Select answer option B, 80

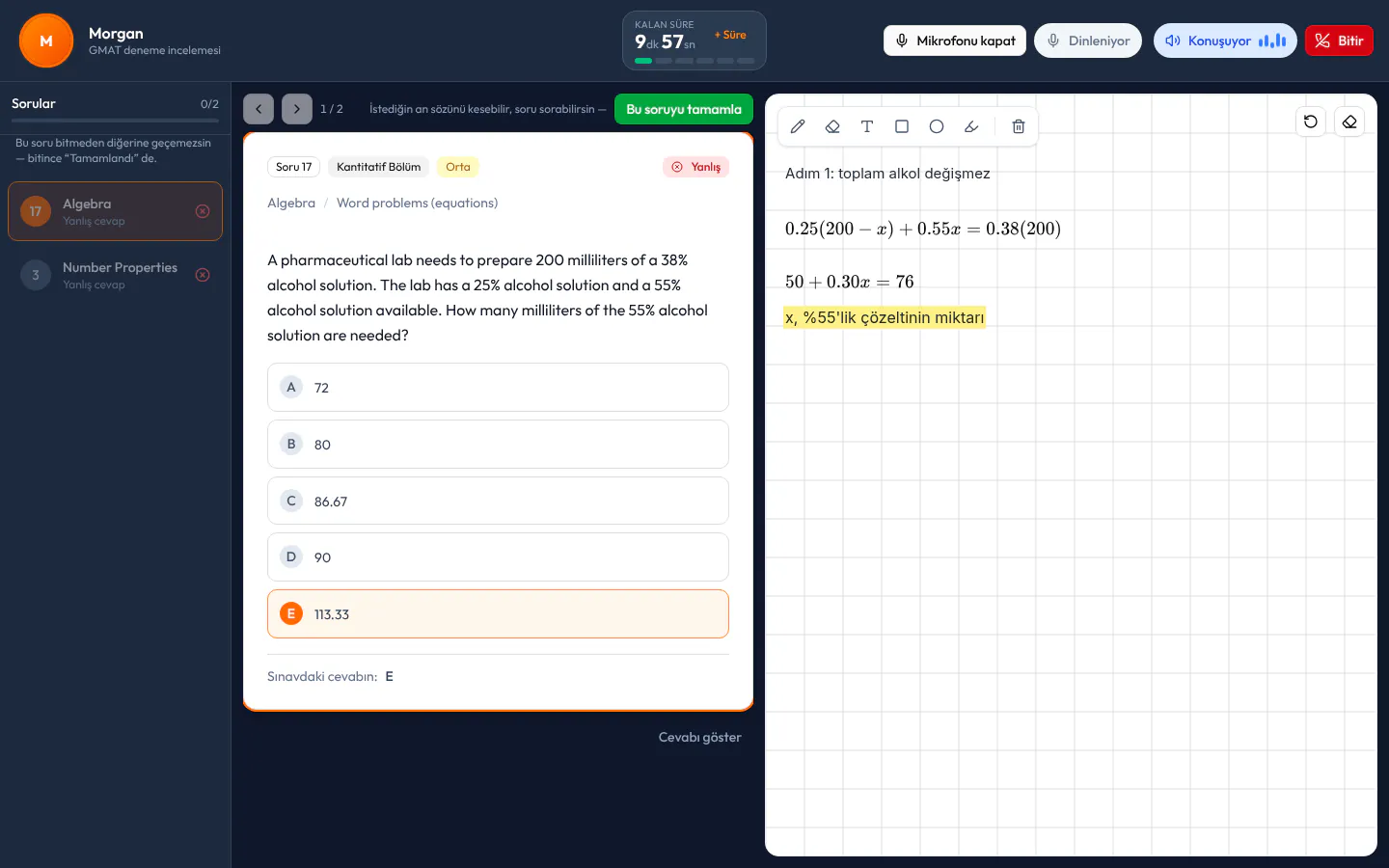pos(498,445)
